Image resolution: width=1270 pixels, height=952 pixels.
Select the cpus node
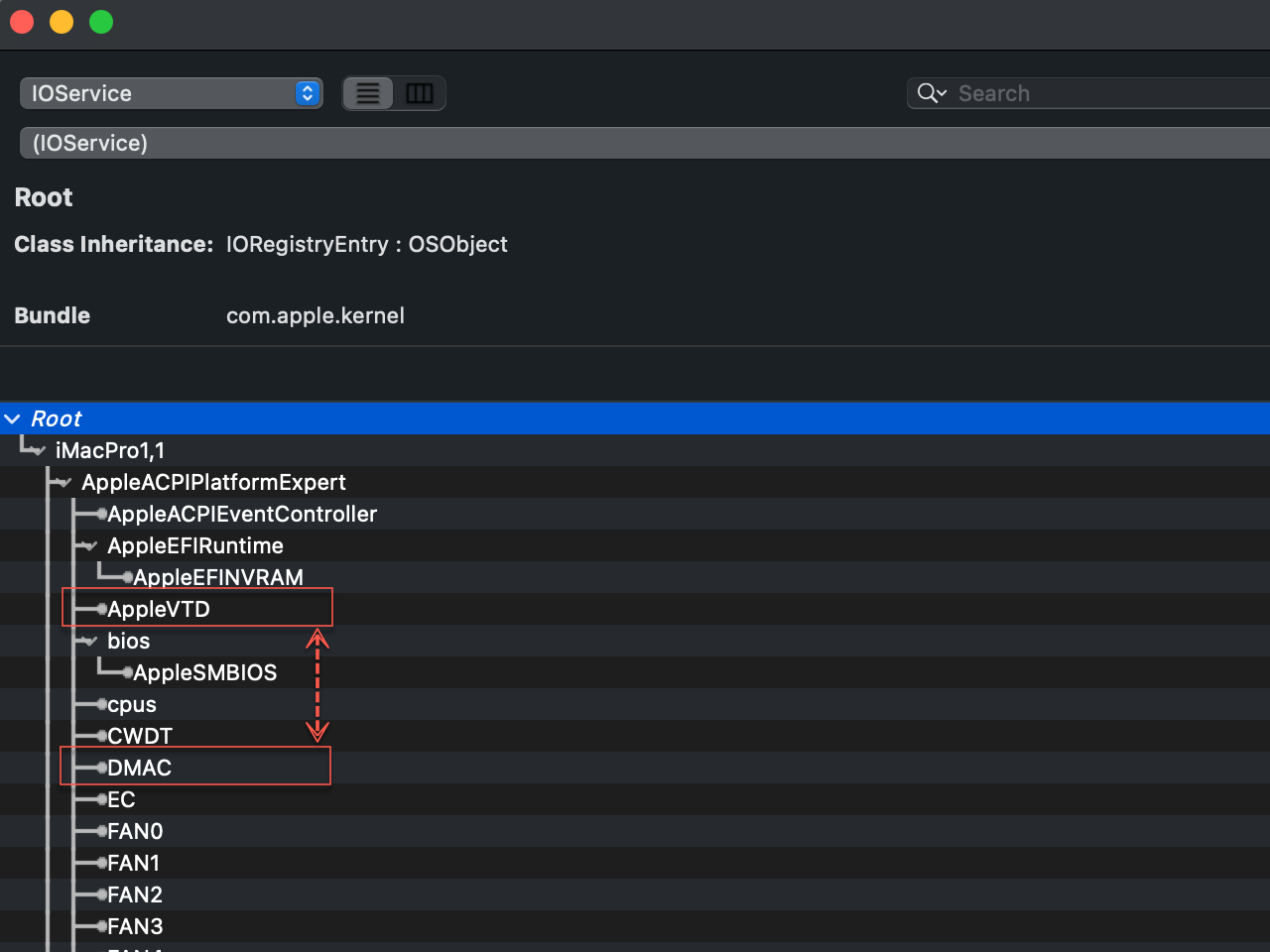(x=132, y=704)
